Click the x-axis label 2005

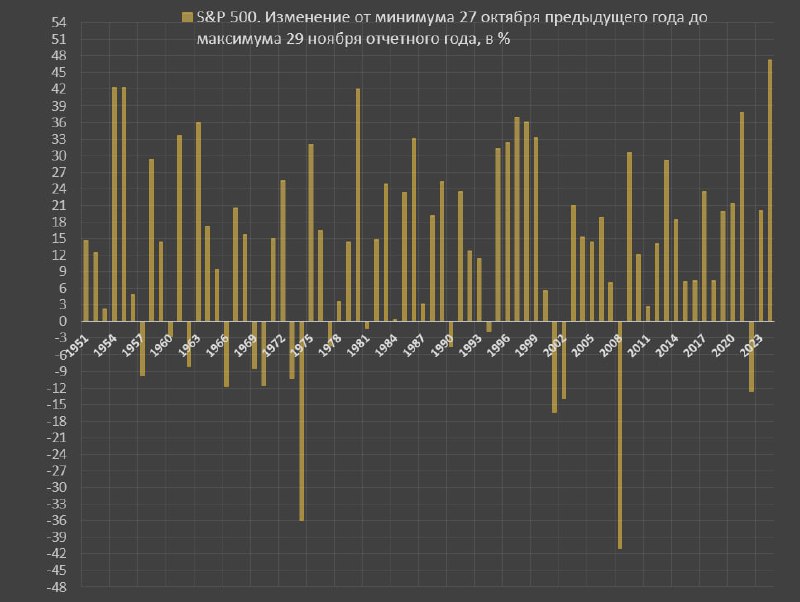583,346
